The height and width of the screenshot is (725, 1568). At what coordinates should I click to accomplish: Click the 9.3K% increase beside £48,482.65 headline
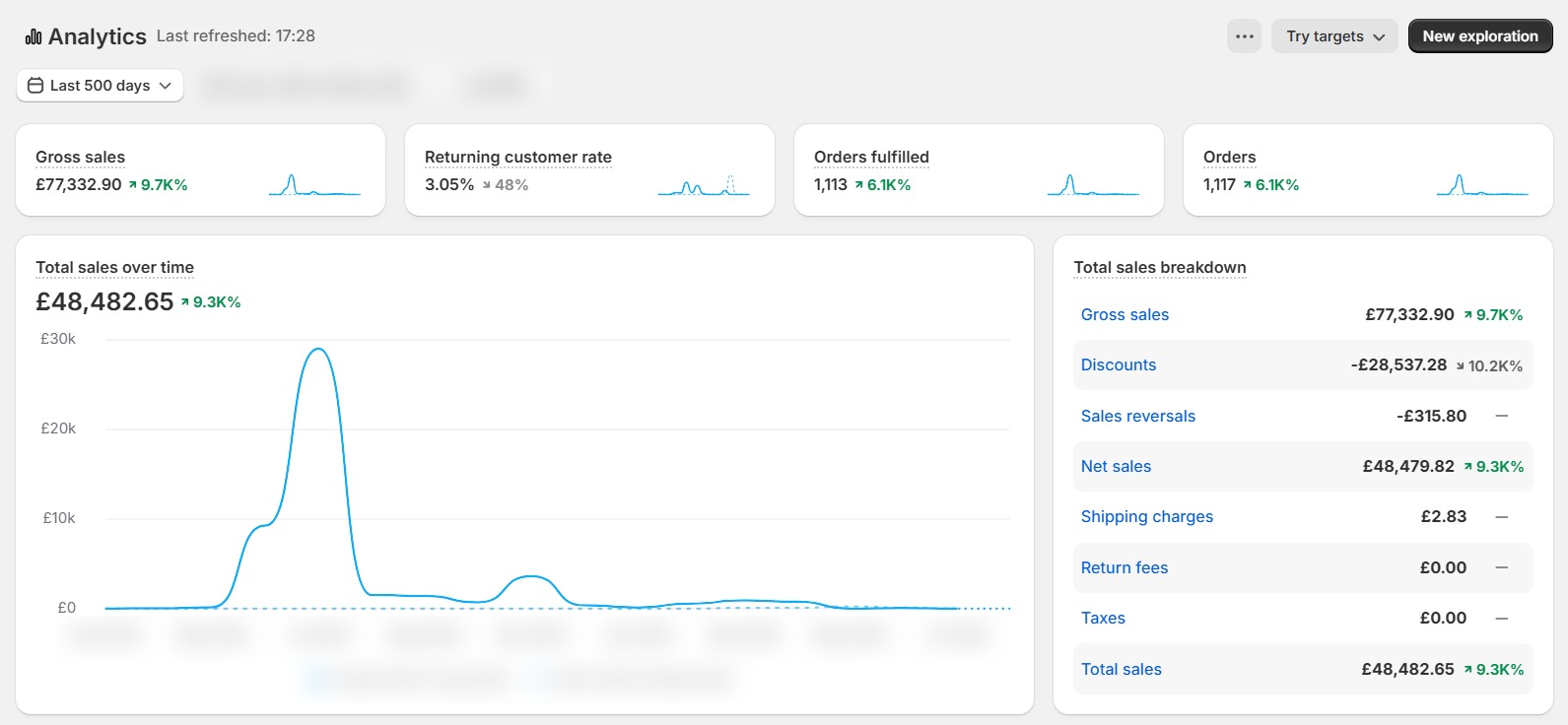pyautogui.click(x=211, y=302)
